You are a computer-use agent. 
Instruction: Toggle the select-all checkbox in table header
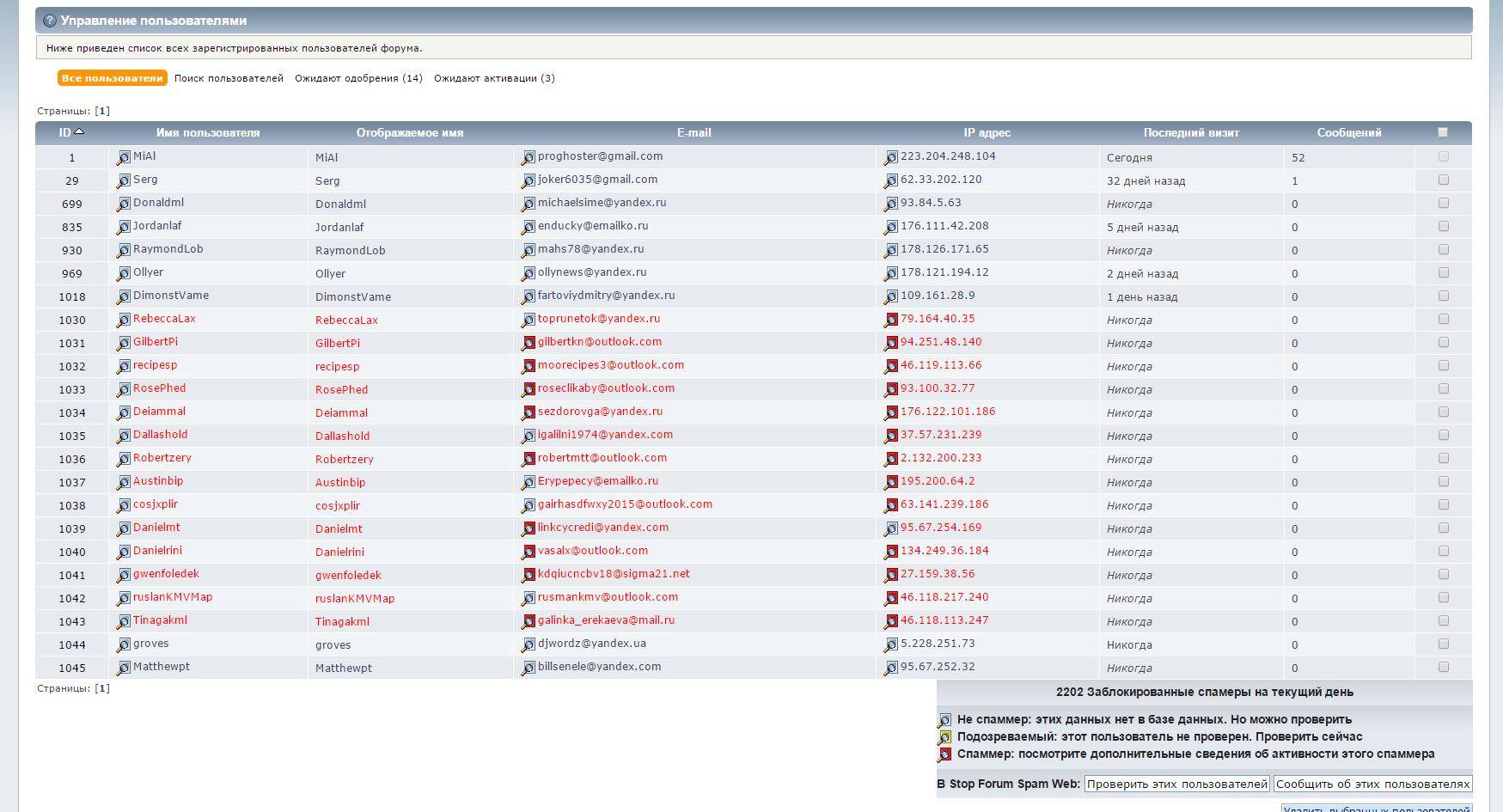point(1443,132)
